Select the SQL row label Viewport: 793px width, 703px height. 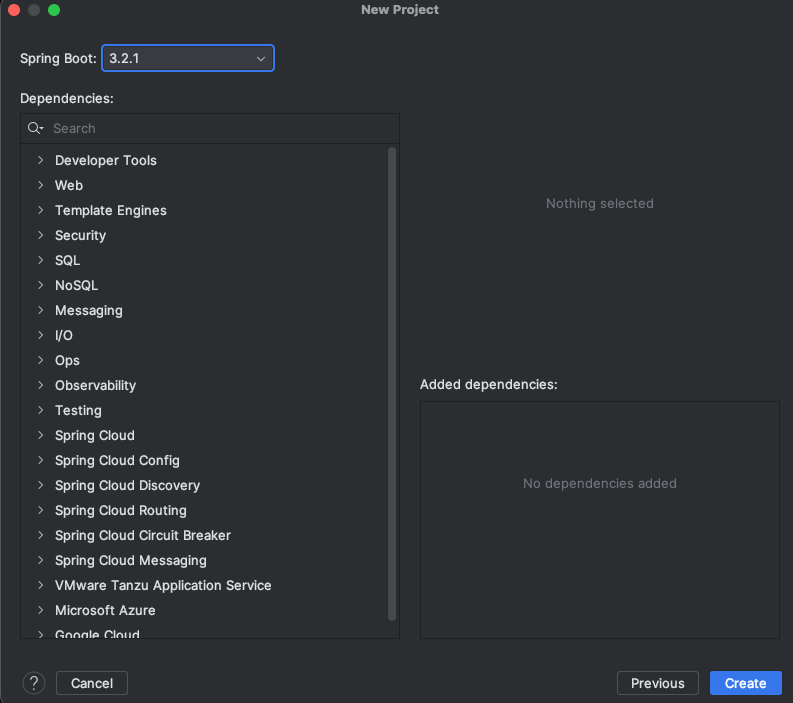[x=67, y=260]
